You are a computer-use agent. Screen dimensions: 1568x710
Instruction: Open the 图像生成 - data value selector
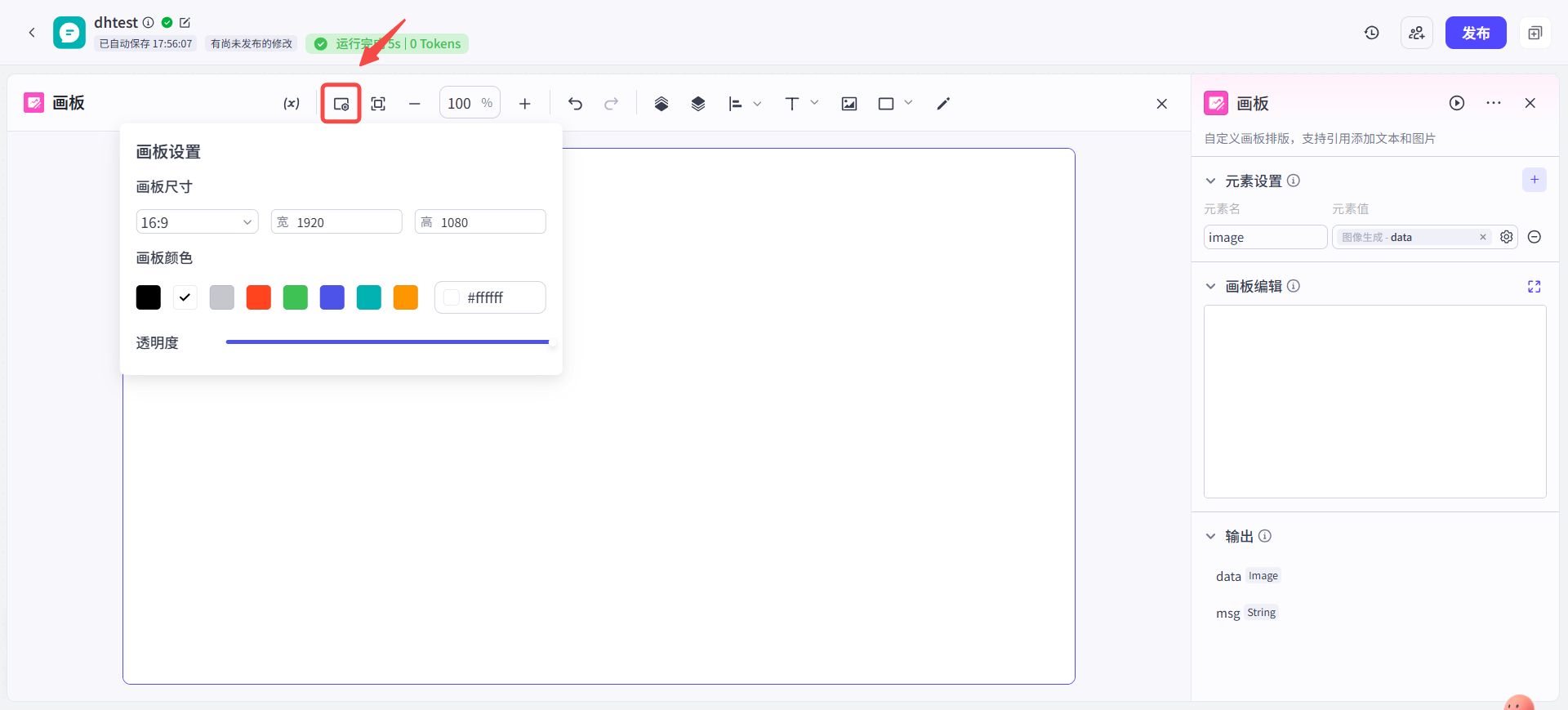tap(1412, 237)
